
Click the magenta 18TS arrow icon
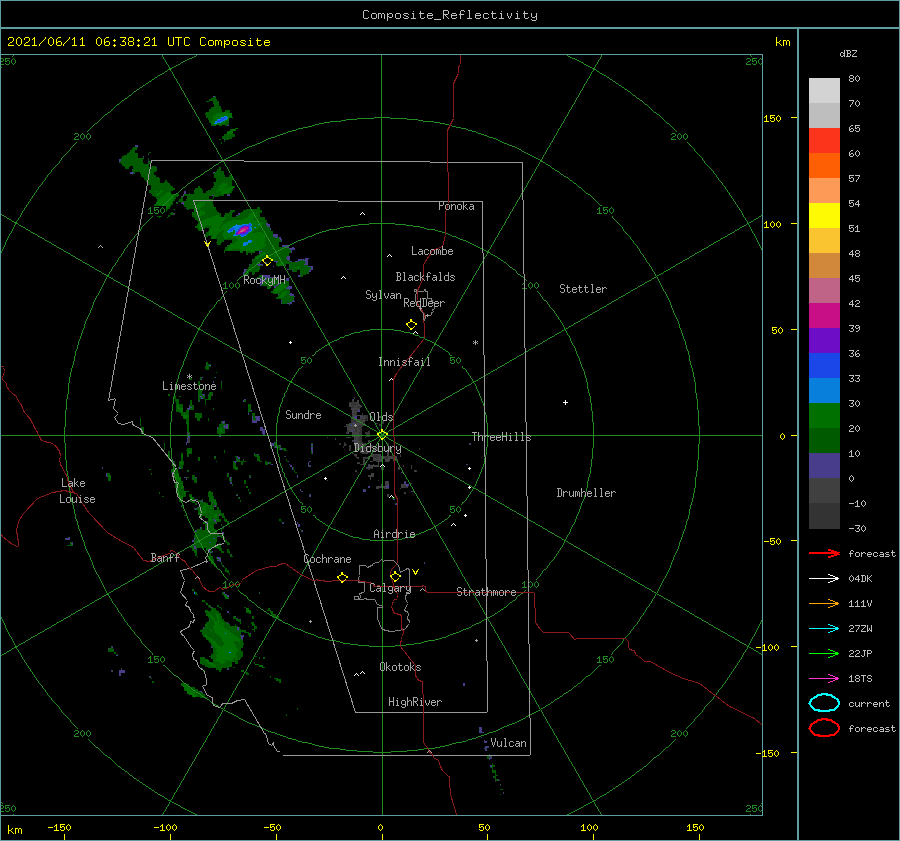(824, 679)
